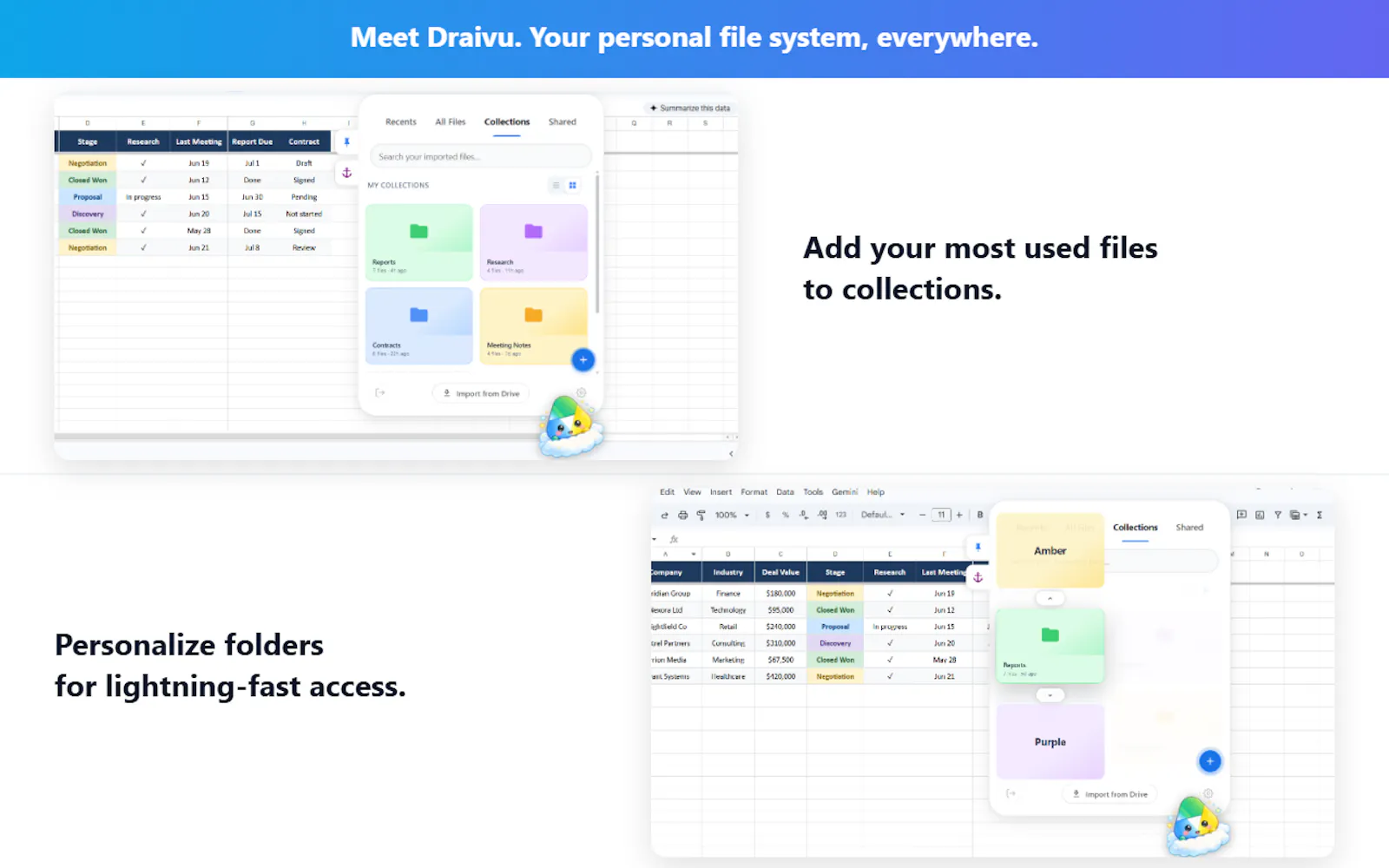Click the anchor icon in the top screenshot
Screen dimensions: 1389x868
(346, 173)
